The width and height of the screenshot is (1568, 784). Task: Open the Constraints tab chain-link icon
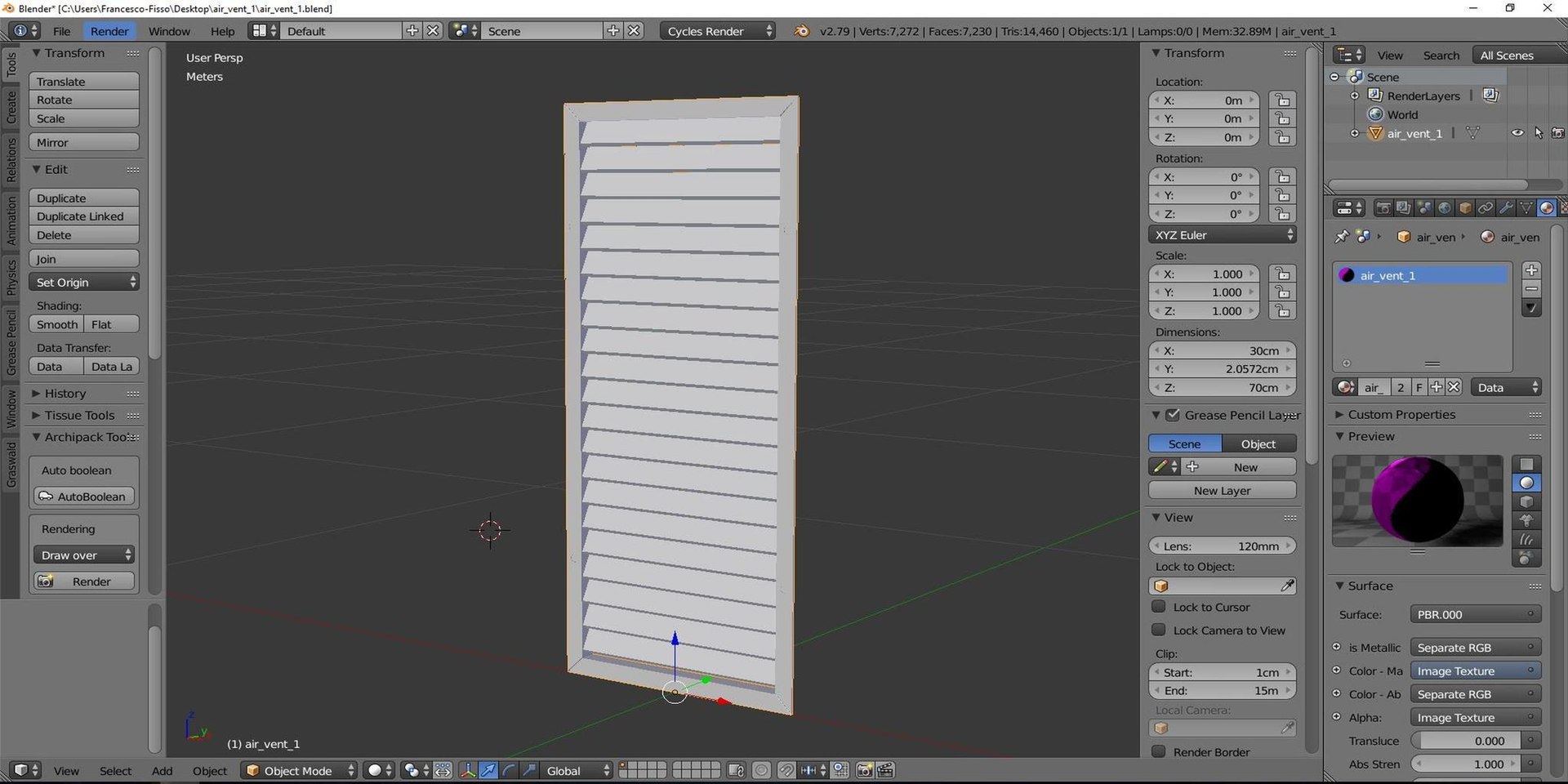(x=1486, y=208)
